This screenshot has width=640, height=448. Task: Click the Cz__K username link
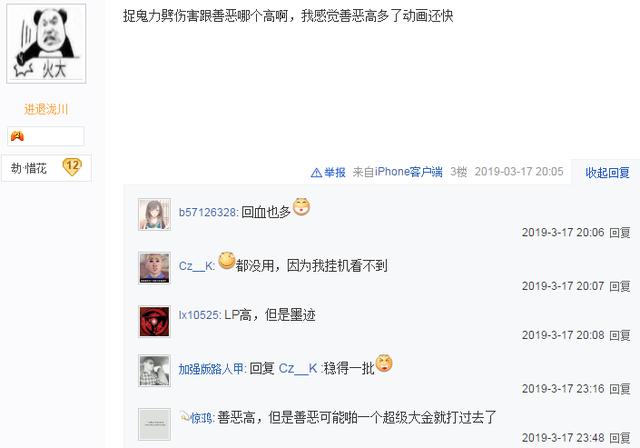196,266
